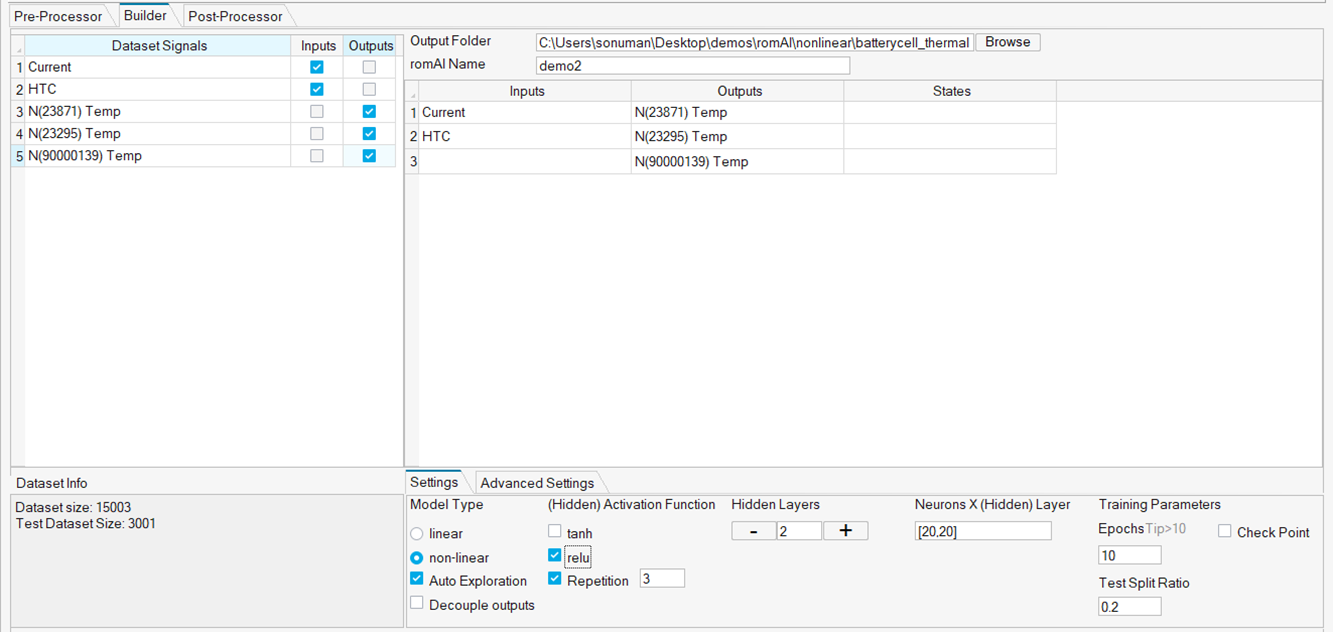Screen dimensions: 1333x632
Task: Click the Test Split Ratio field
Action: click(1130, 607)
